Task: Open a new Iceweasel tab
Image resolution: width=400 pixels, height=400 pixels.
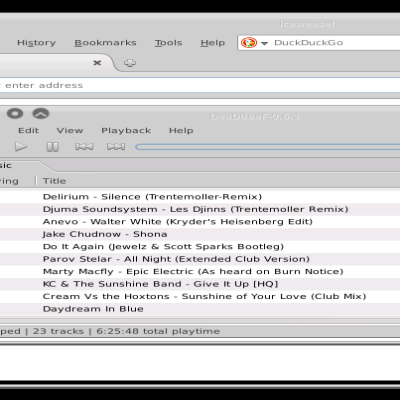Action: 130,63
